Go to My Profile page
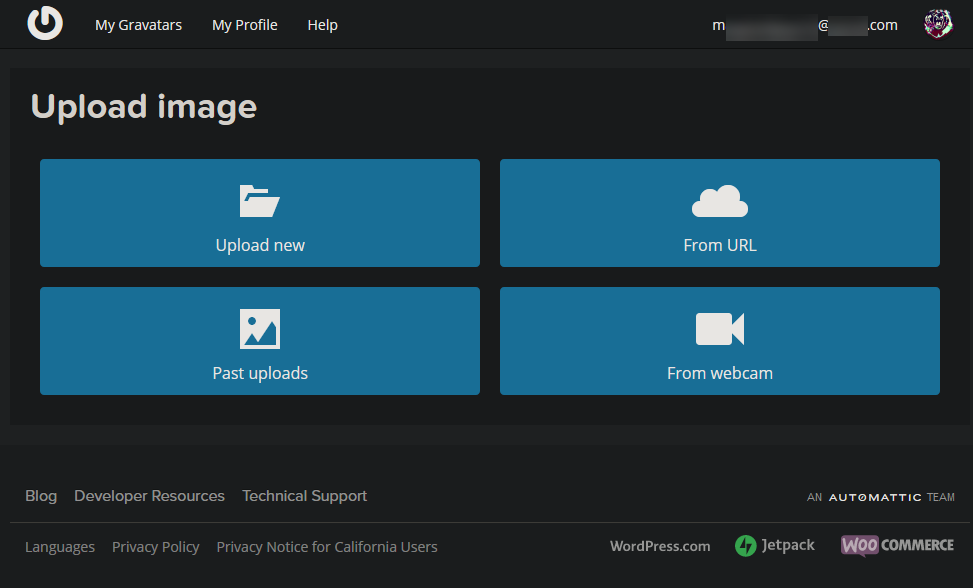 coord(244,25)
